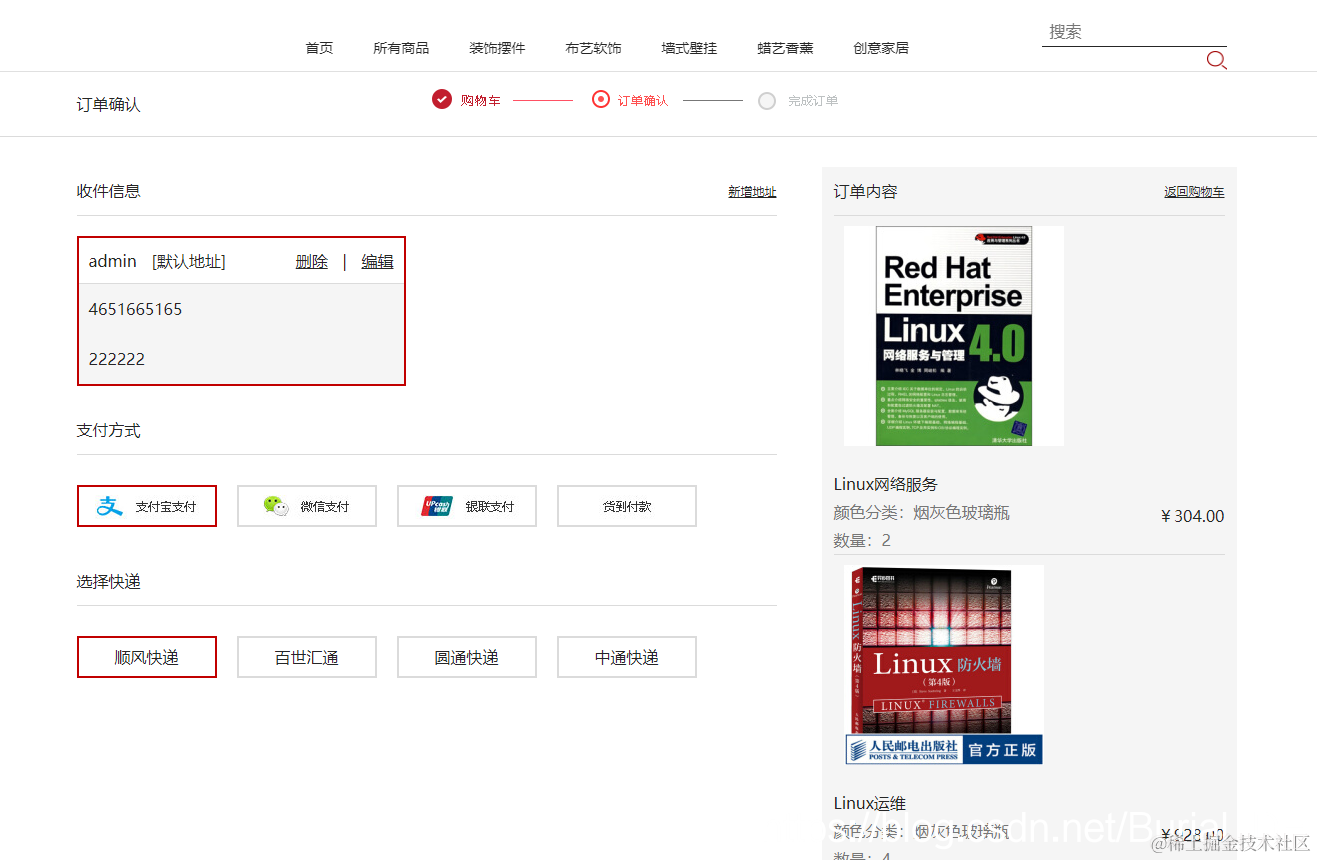Screen dimensions: 1317x860
Task: Click the 完成订单 step label
Action: point(813,101)
